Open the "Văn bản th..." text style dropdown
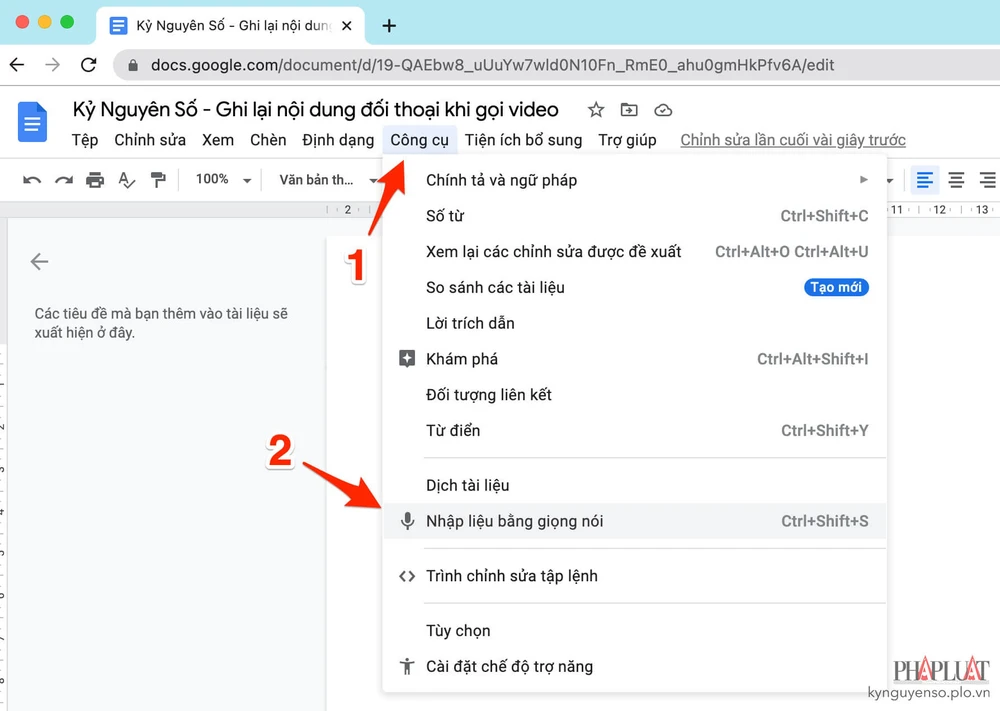Image resolution: width=1000 pixels, height=711 pixels. (328, 180)
